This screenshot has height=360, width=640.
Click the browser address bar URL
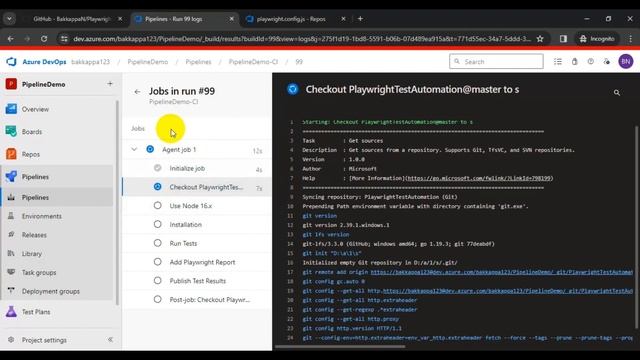(x=302, y=39)
